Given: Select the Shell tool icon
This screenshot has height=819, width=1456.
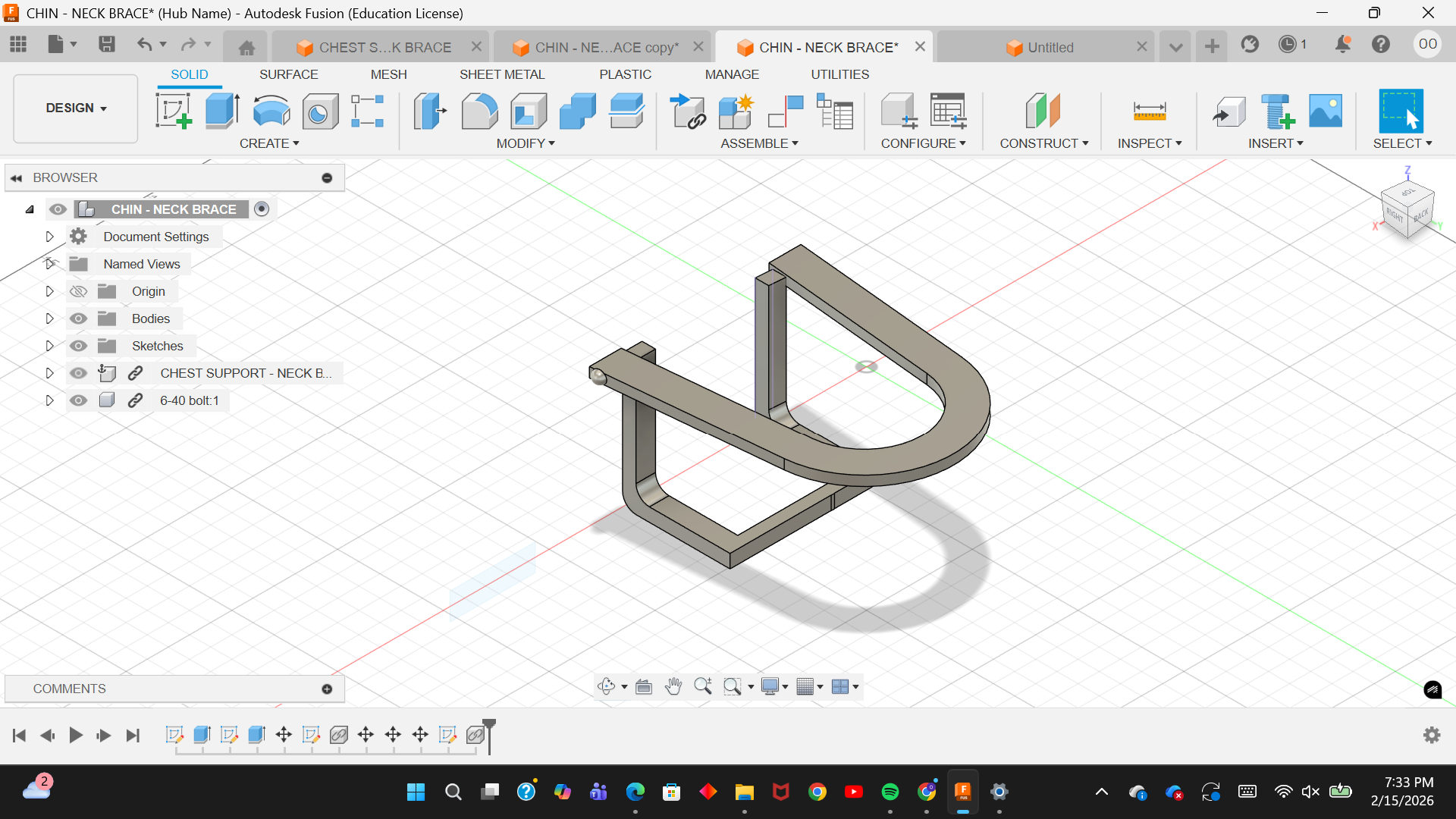Looking at the screenshot, I should 529,111.
